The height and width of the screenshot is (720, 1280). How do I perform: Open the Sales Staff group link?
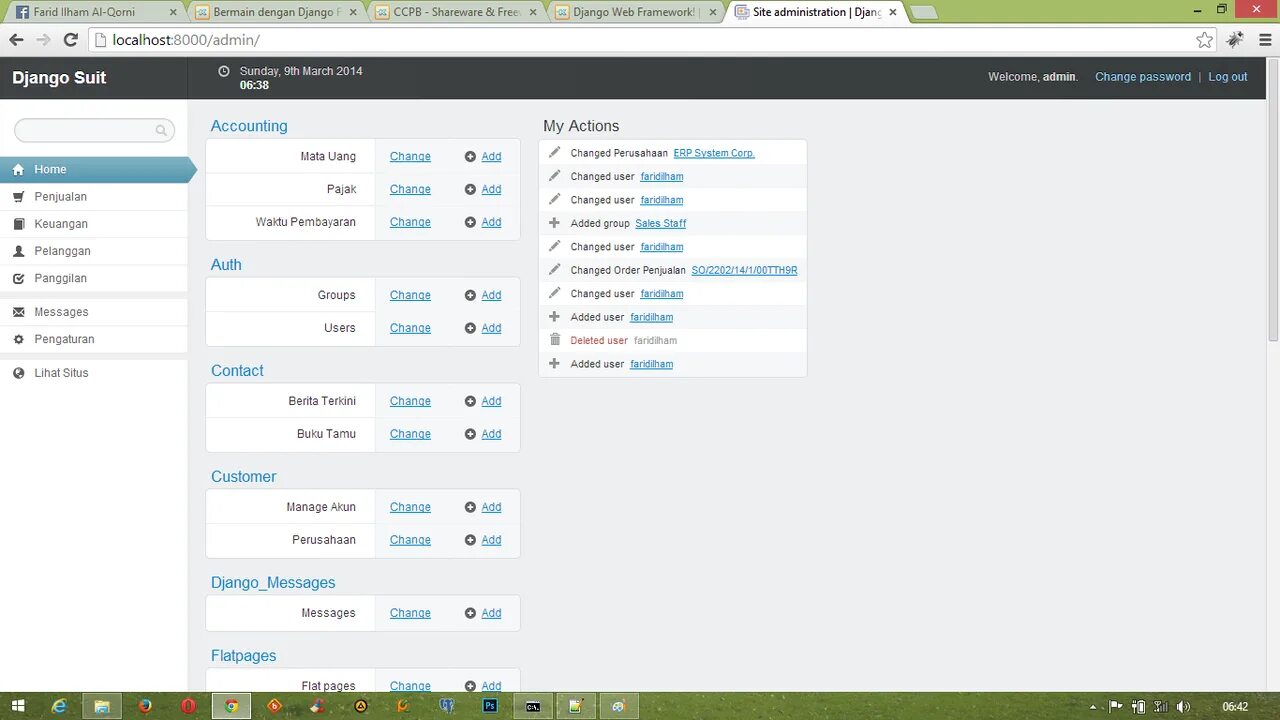pos(661,224)
